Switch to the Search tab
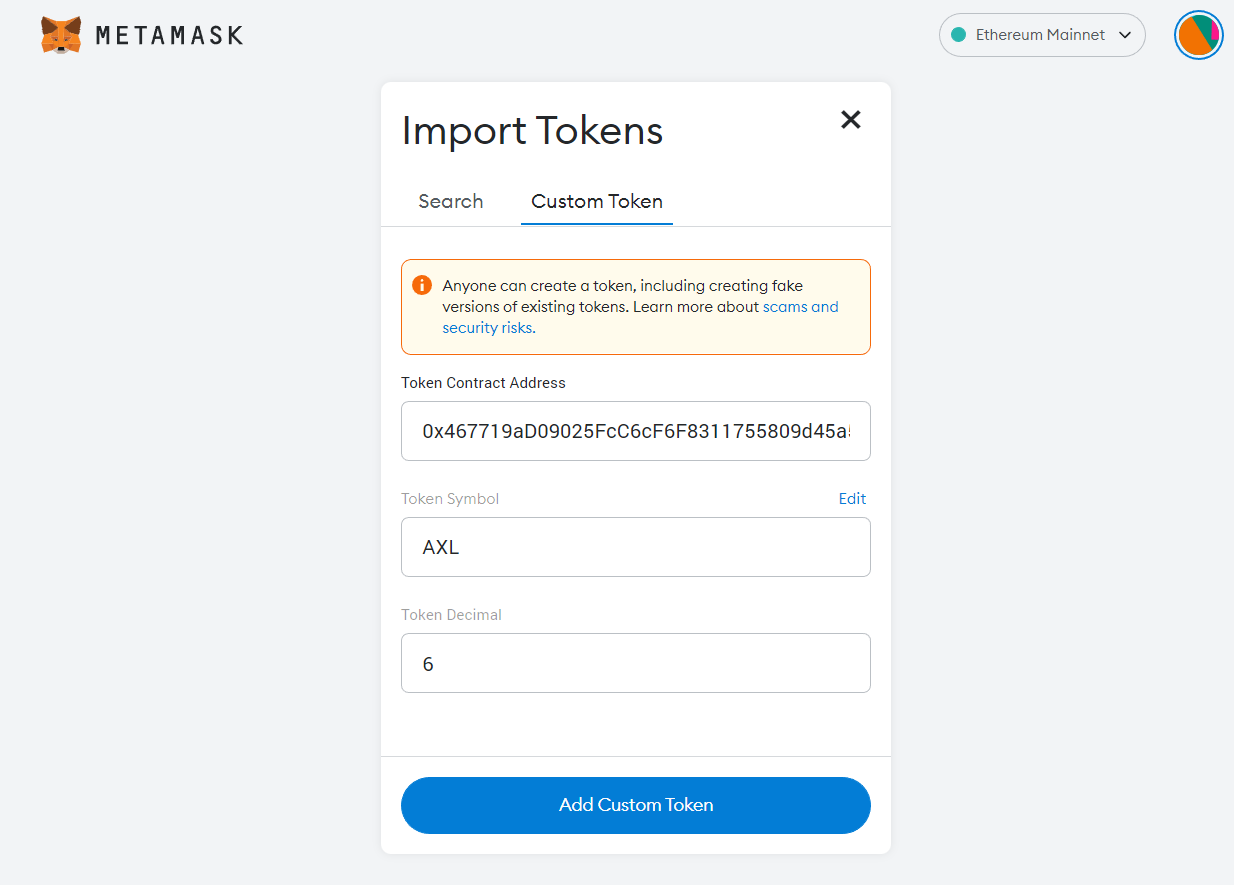Image resolution: width=1234 pixels, height=885 pixels. tap(450, 201)
